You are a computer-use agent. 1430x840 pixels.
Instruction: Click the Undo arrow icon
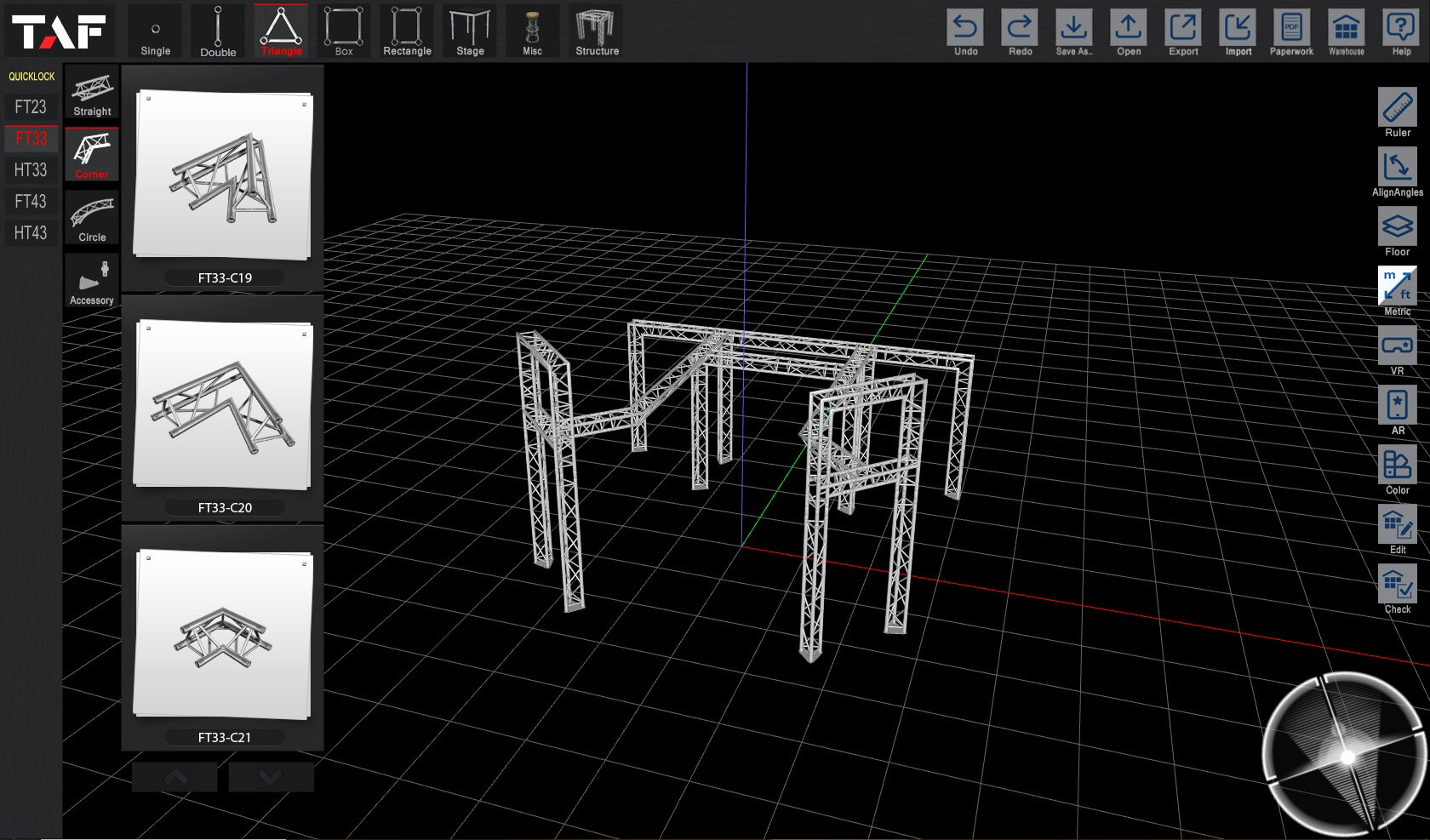965,27
